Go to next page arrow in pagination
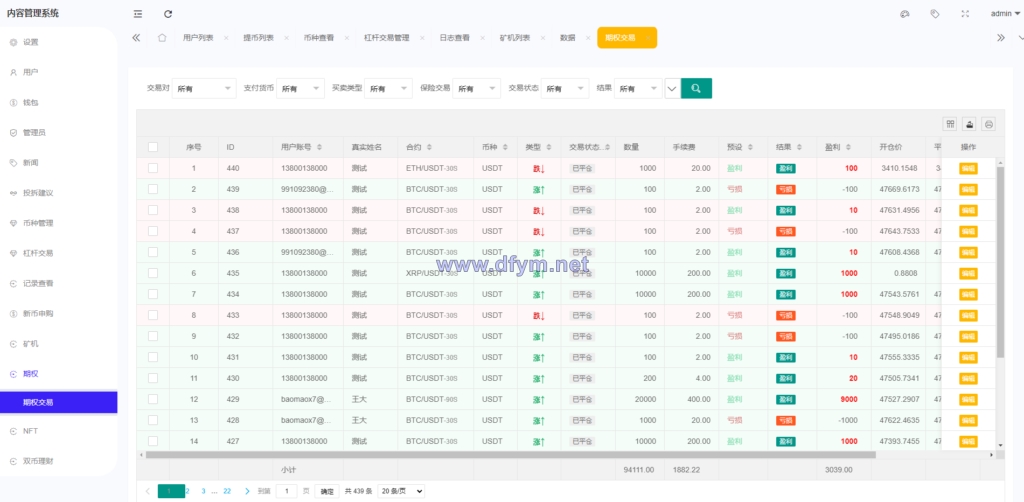1024x502 pixels. [247, 491]
